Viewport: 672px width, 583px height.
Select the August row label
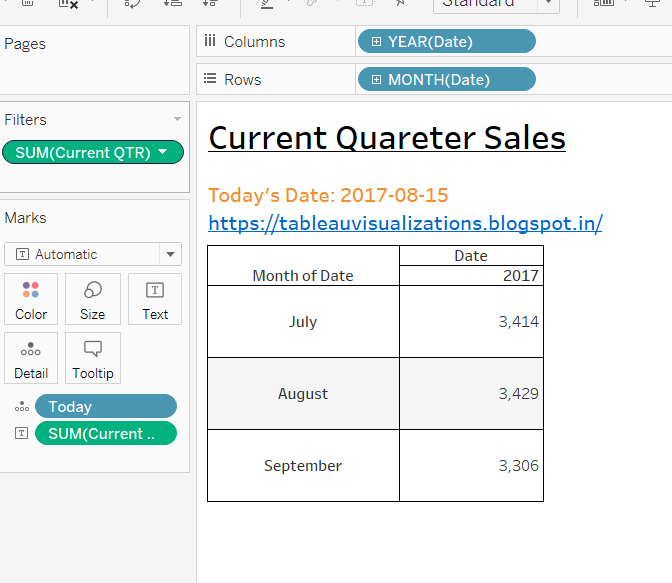point(303,394)
